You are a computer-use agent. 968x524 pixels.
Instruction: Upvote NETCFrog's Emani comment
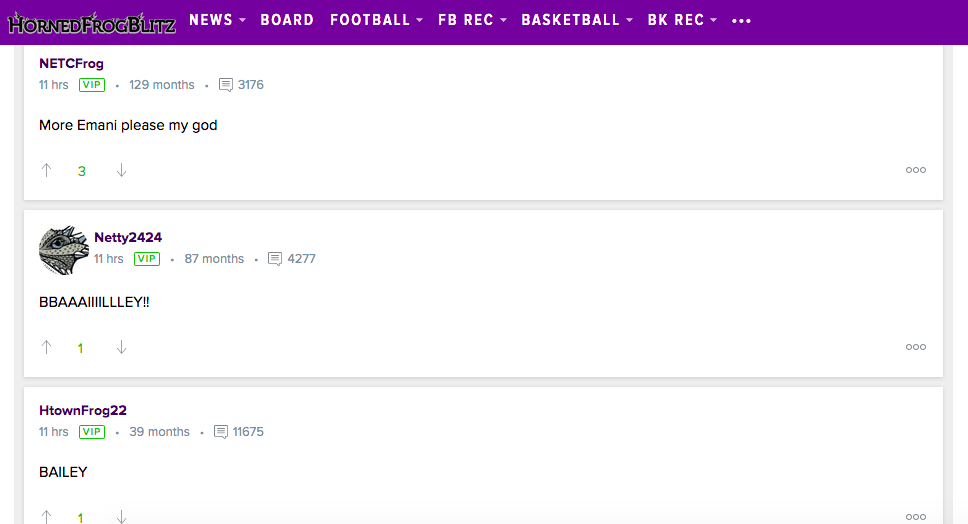pos(46,170)
